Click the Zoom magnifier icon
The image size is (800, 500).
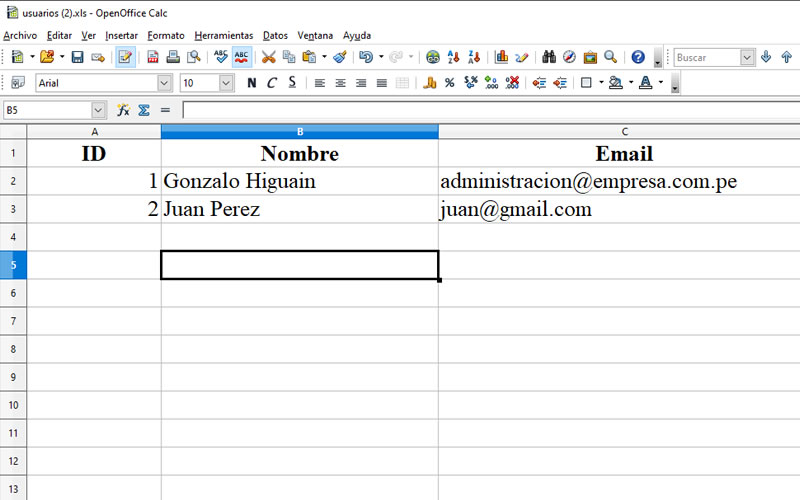coord(611,57)
